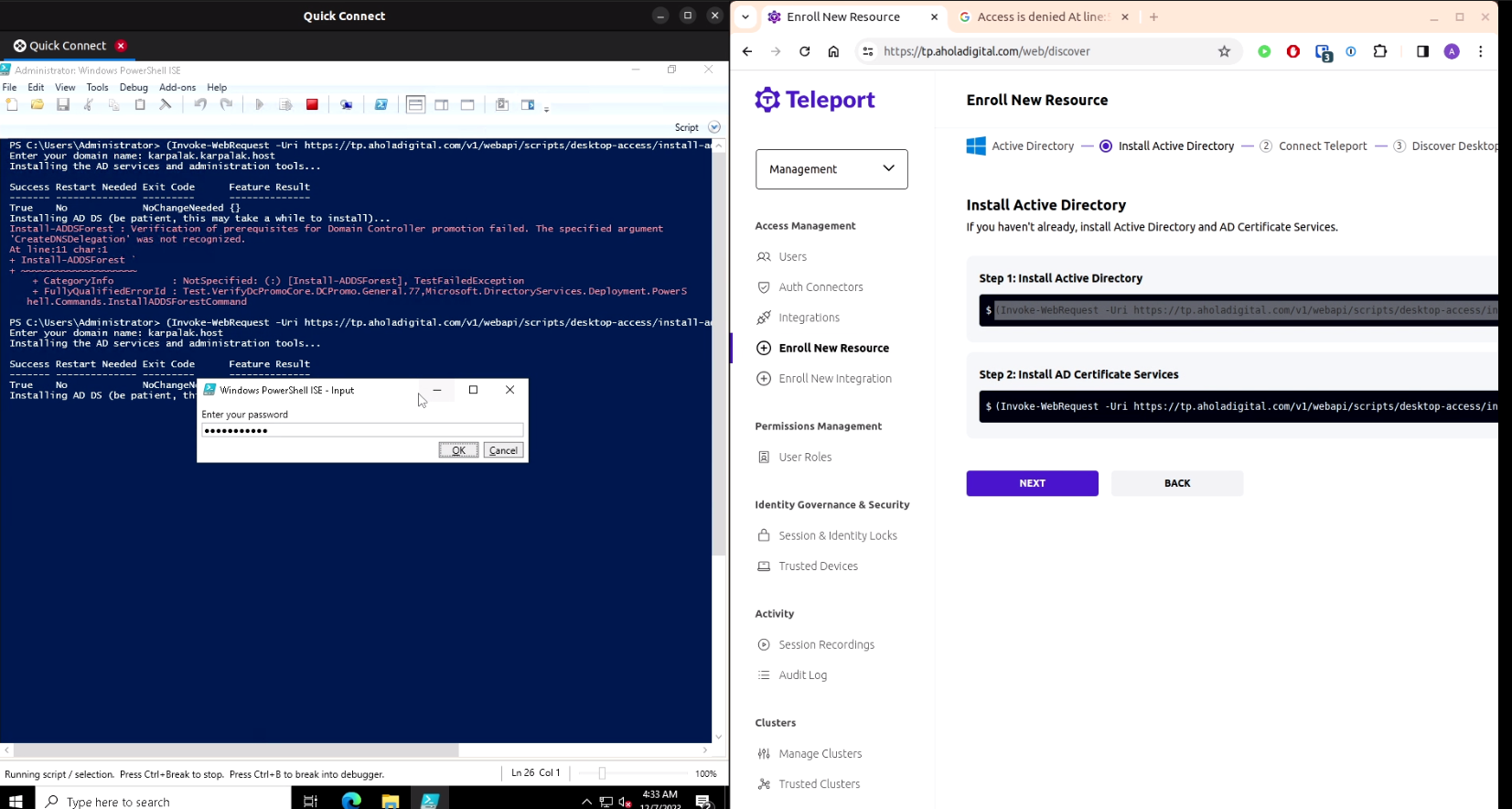Open New Remote PowerShell Tab icon
Screen dimensions: 1512x809
(347, 104)
